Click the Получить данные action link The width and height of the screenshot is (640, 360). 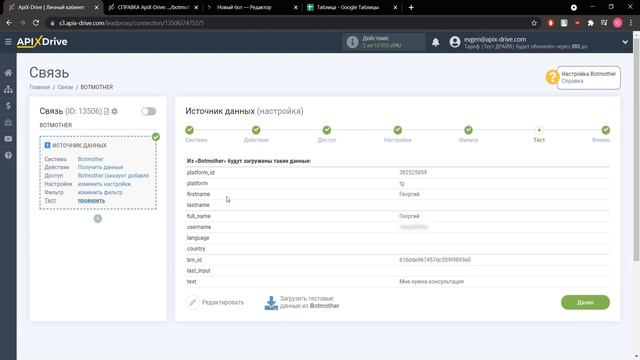click(x=100, y=167)
